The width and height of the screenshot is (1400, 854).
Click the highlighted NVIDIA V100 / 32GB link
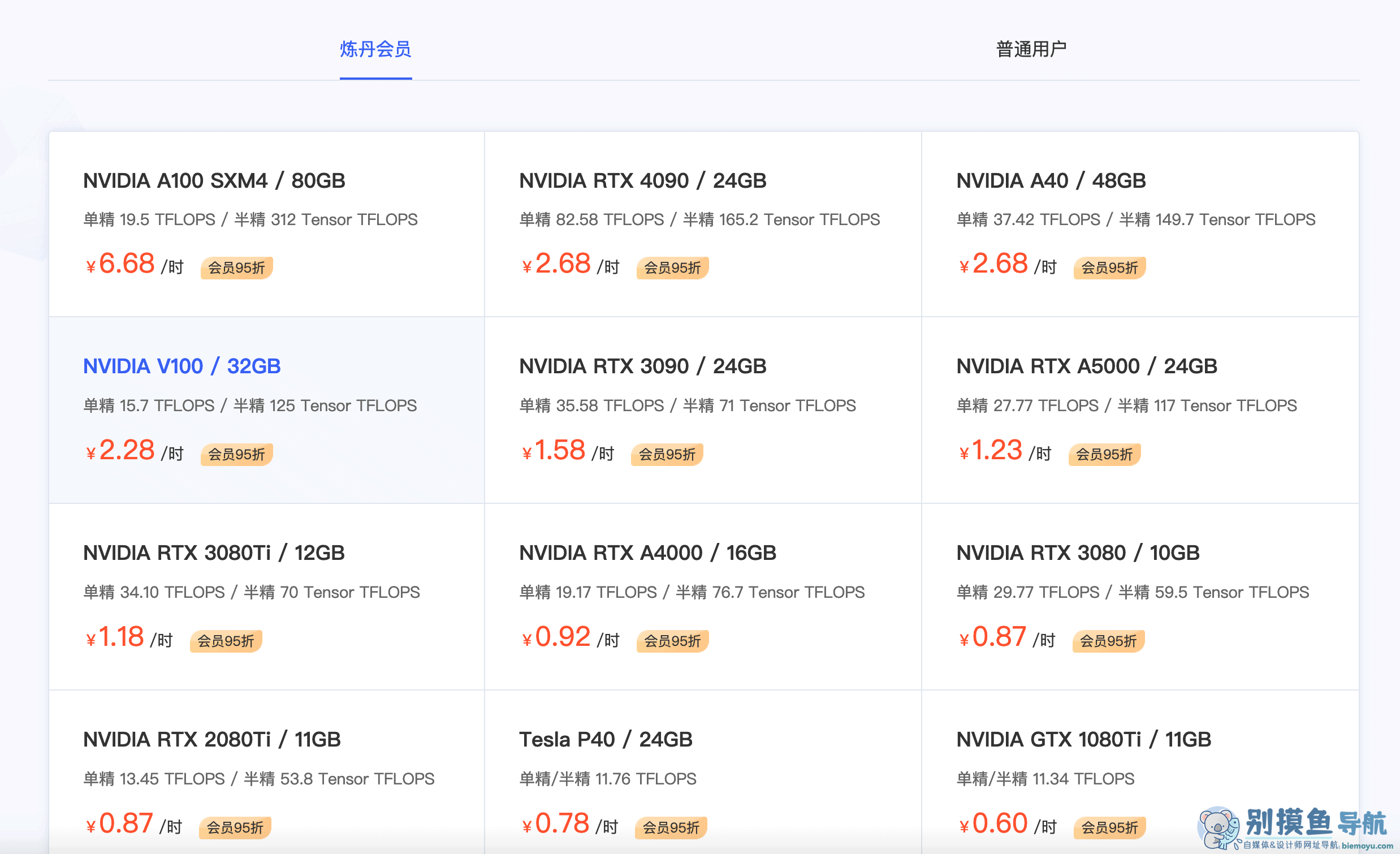[x=182, y=366]
